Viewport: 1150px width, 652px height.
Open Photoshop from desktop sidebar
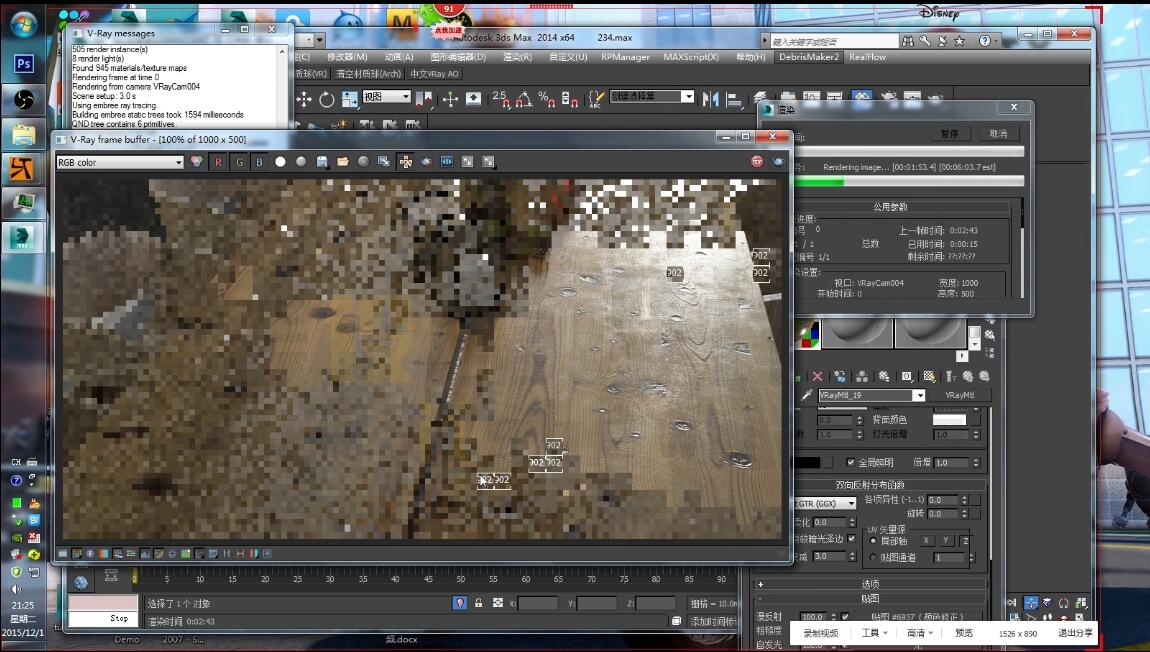[23, 64]
